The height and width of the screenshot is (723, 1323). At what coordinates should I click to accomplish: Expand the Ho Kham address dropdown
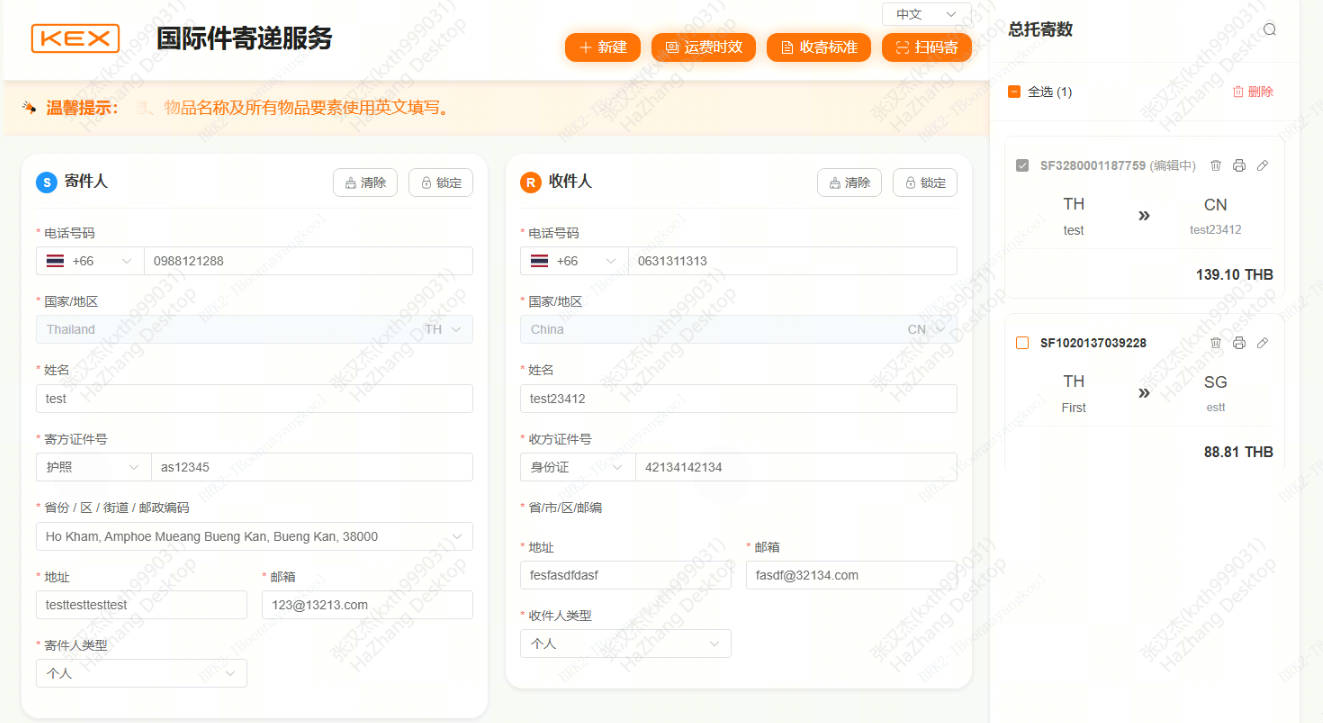254,537
